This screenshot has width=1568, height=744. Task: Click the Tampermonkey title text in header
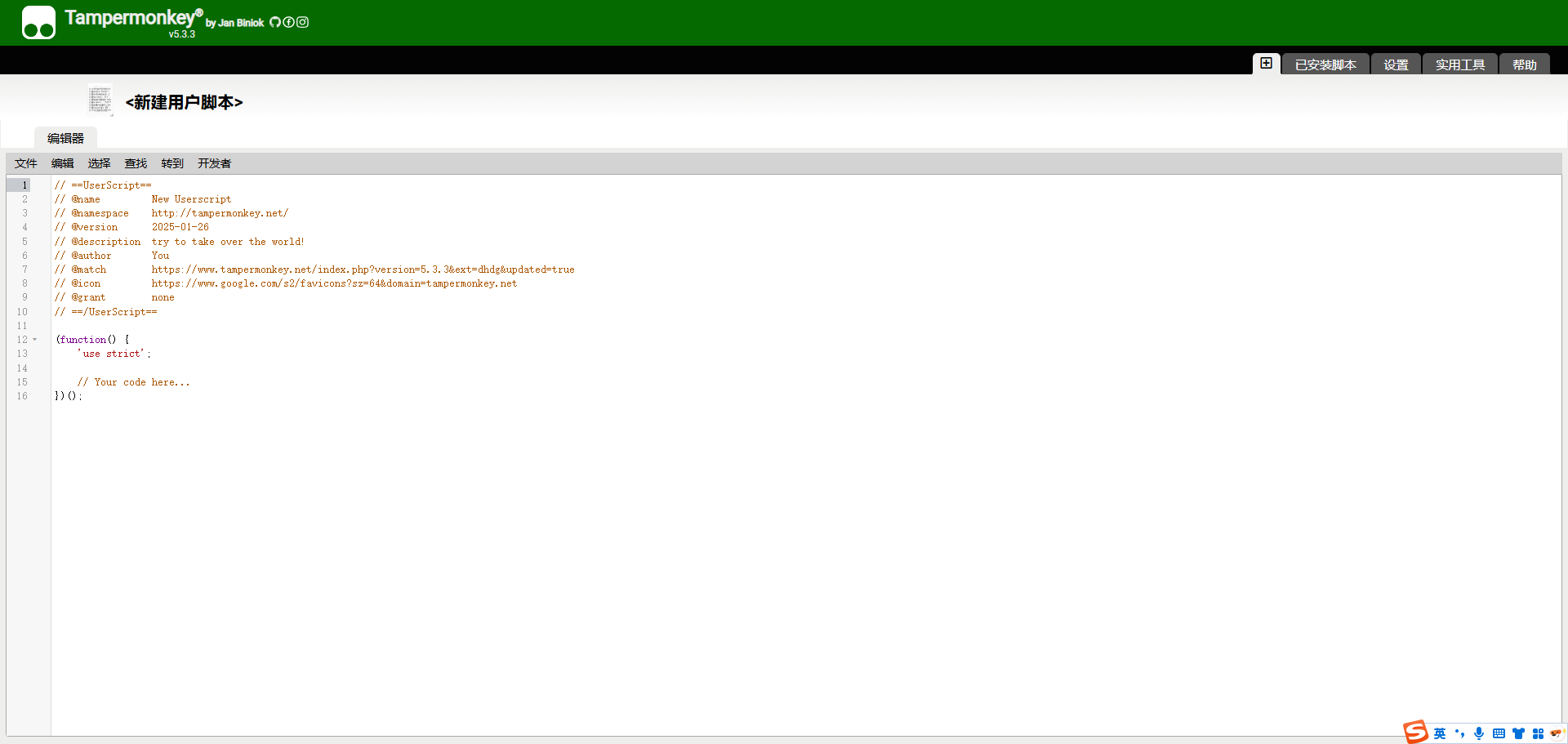[x=133, y=17]
